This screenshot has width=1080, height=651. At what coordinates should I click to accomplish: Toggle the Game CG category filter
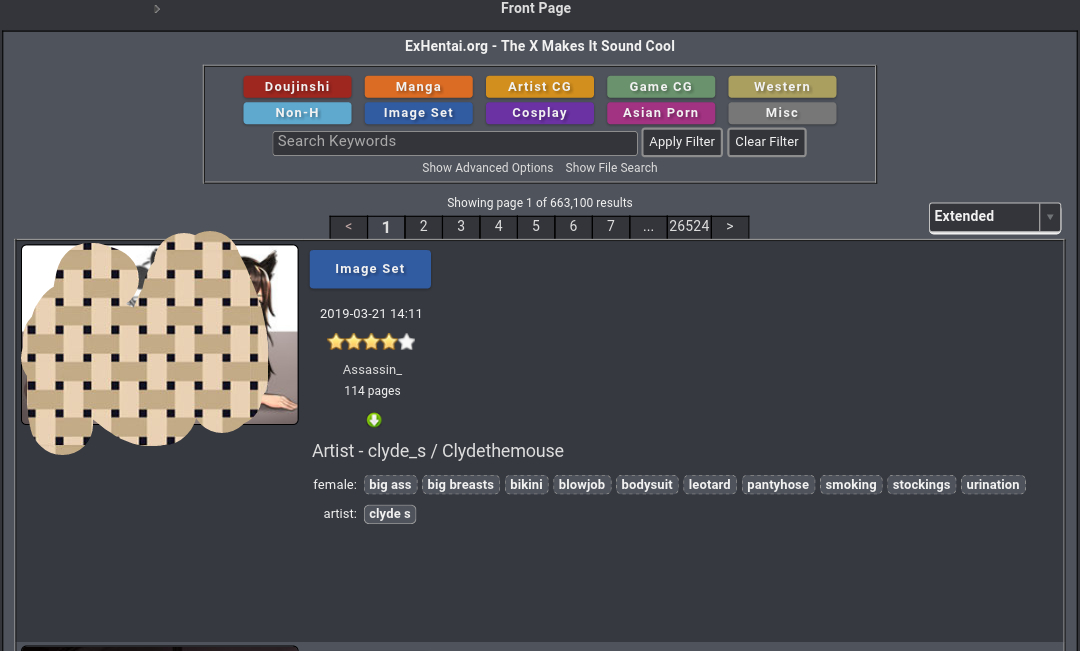point(661,87)
